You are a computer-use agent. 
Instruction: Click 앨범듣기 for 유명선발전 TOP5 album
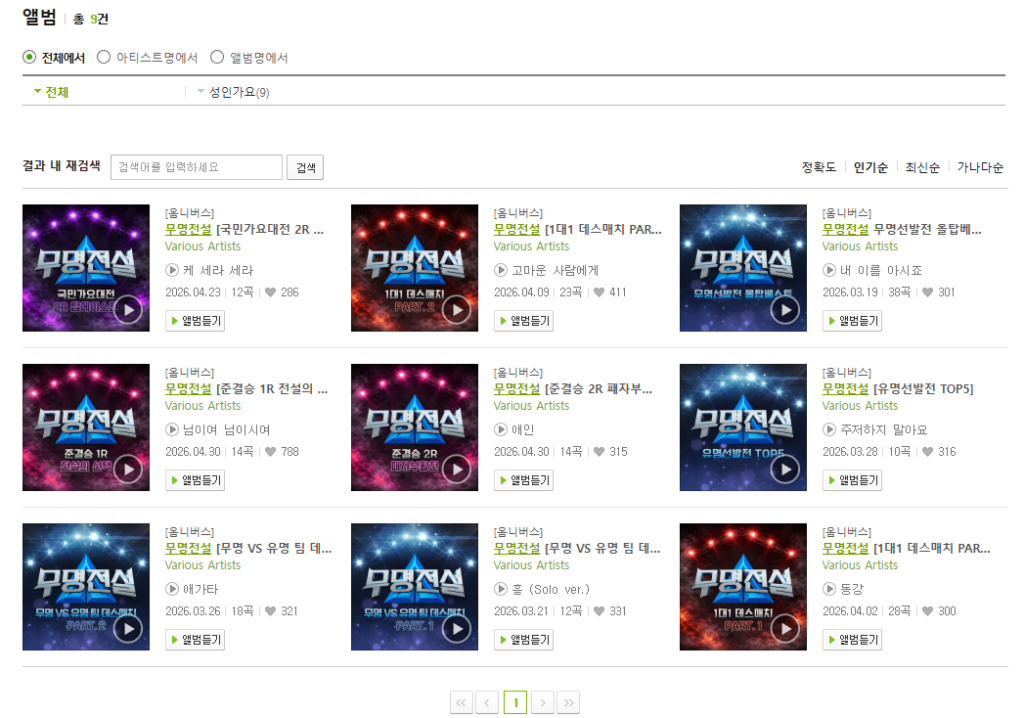point(852,480)
